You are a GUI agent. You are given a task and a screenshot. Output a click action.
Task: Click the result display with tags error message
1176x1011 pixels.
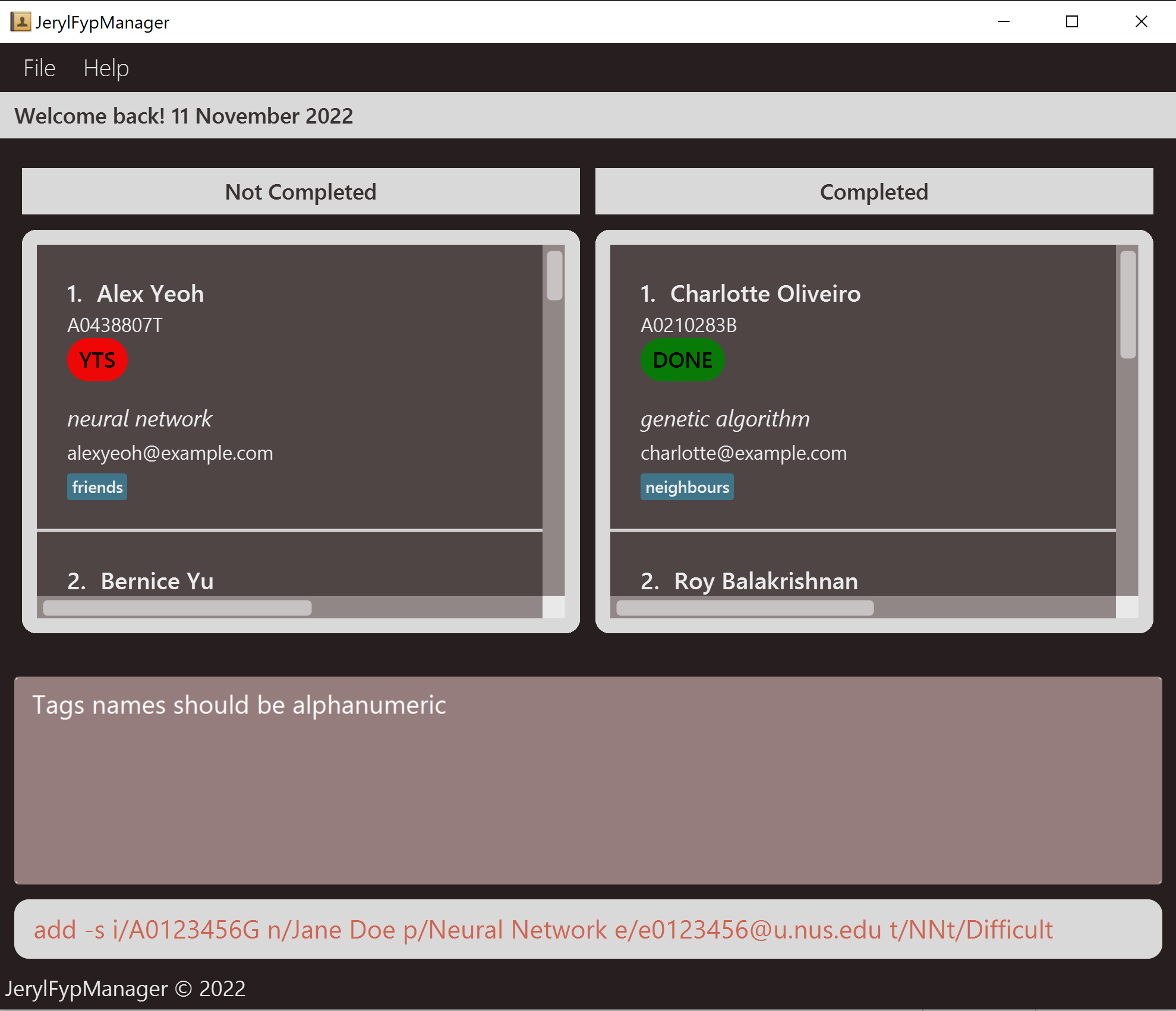(x=588, y=780)
